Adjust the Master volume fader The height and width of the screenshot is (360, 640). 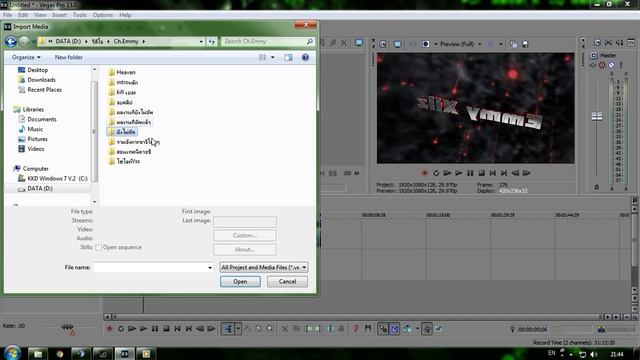tap(597, 117)
